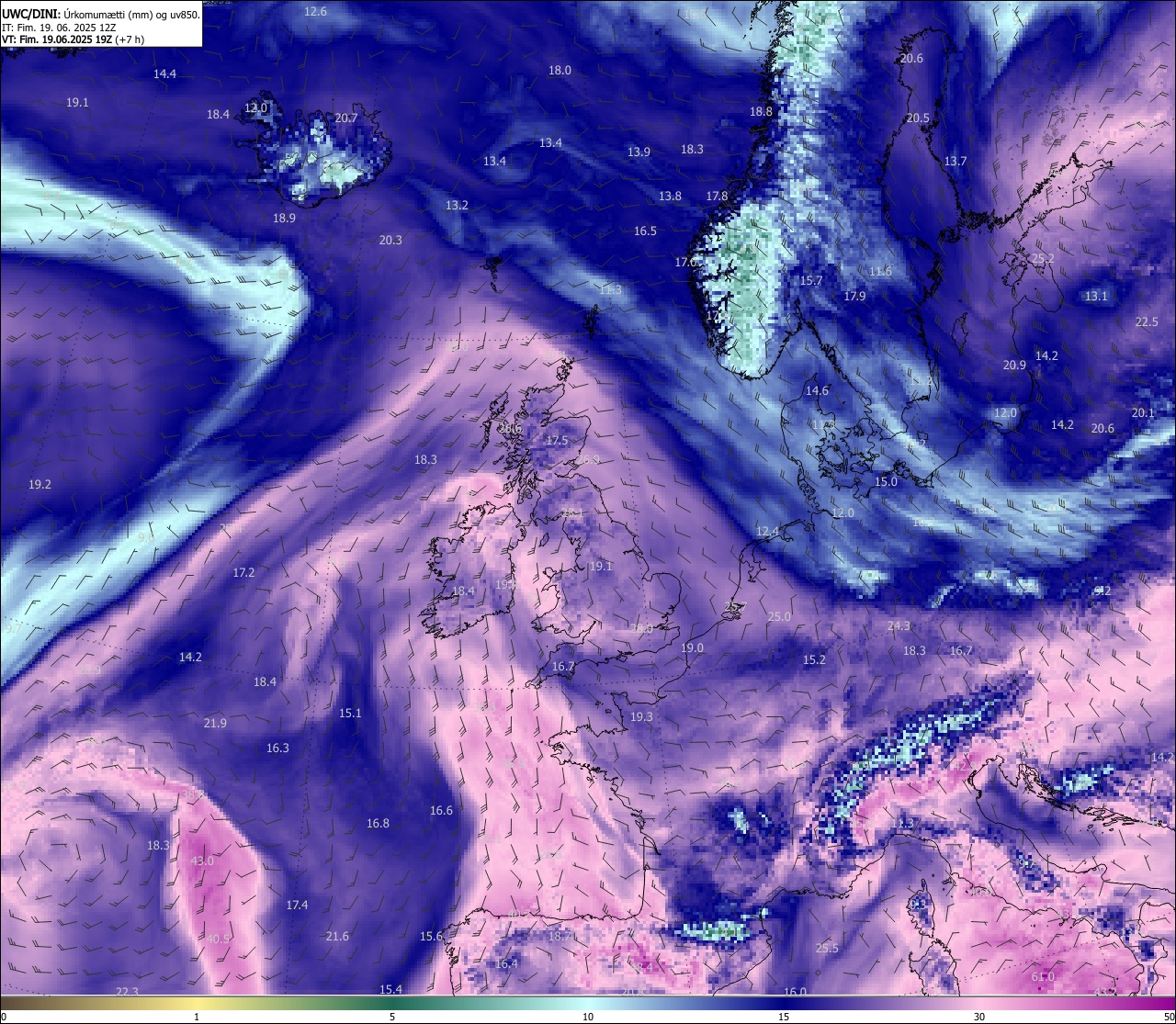Image resolution: width=1176 pixels, height=1024 pixels.
Task: Click the 18.9 value south of Iceland
Action: pyautogui.click(x=284, y=218)
